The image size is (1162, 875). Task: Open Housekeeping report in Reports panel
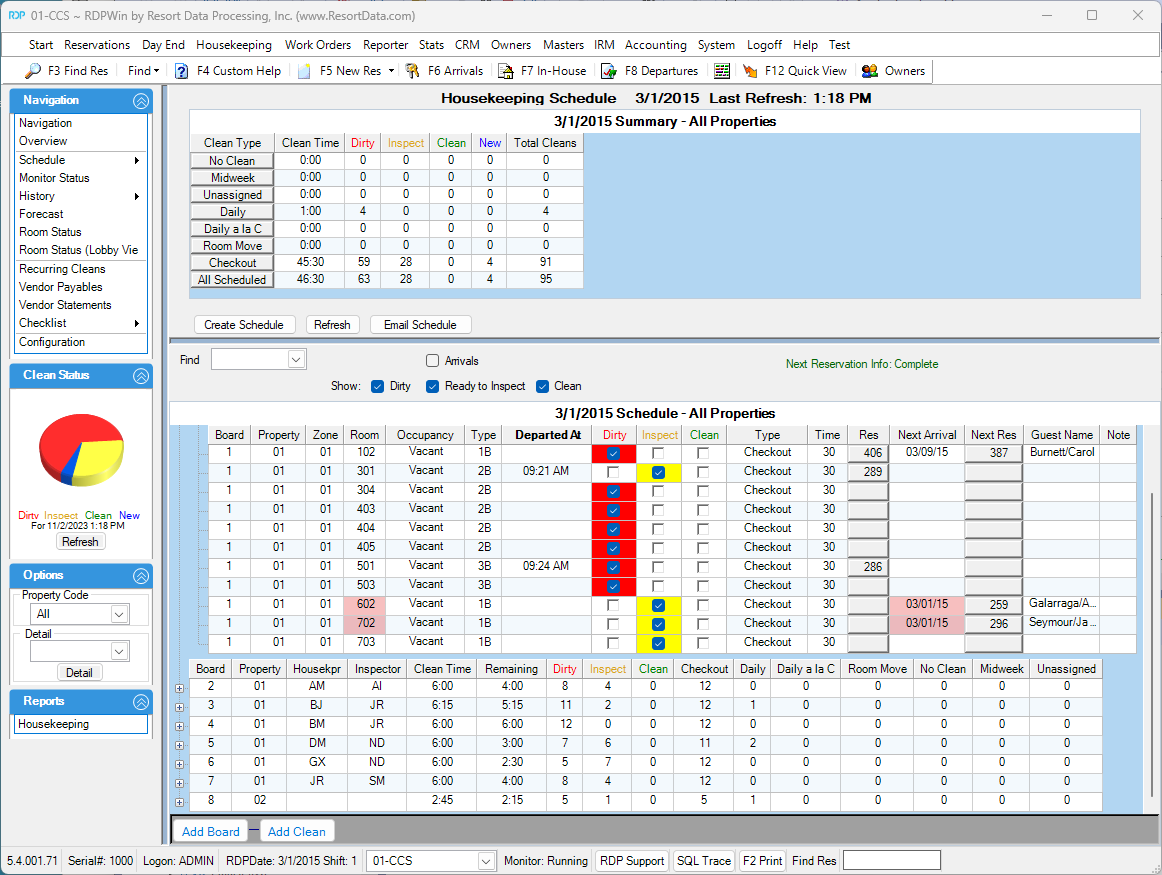coord(53,724)
